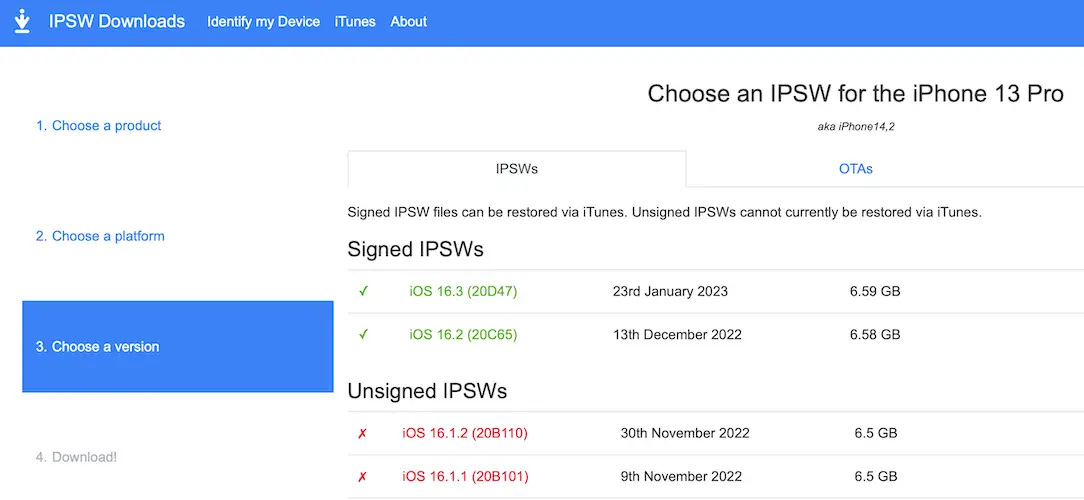Go to the About page
The width and height of the screenshot is (1084, 500).
(x=408, y=21)
